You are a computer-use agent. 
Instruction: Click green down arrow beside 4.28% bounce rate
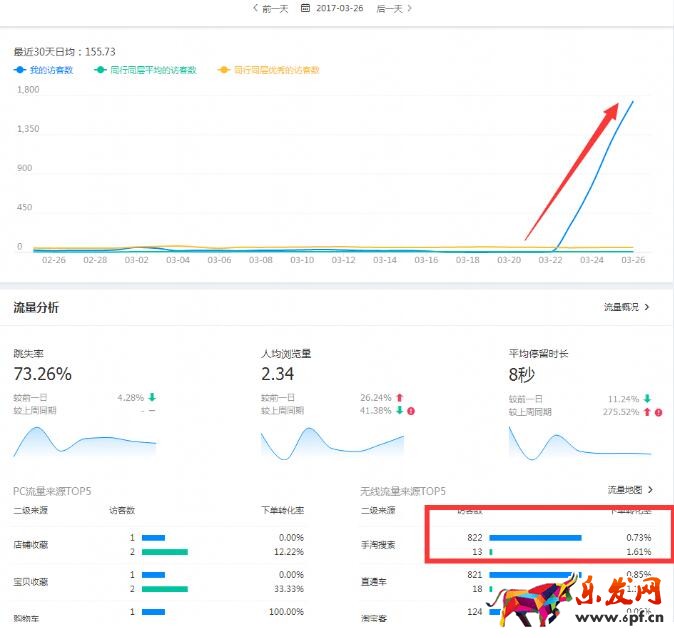(x=152, y=397)
